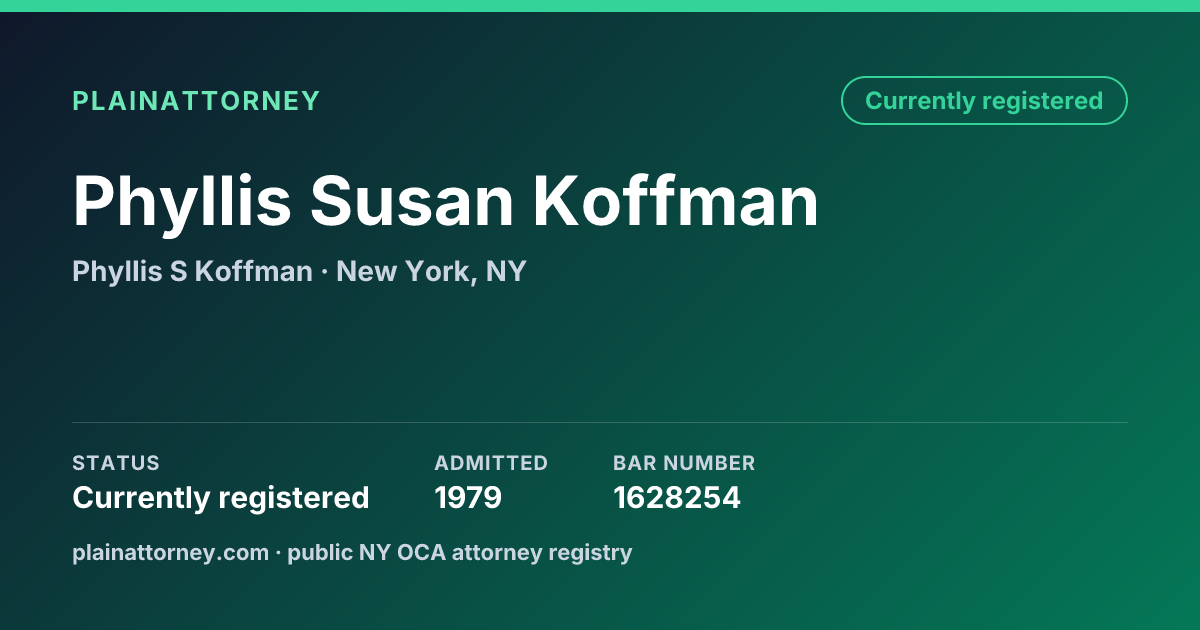Screen dimensions: 1200x630
Task: Open the plainattorney.com footer link
Action: coord(170,552)
